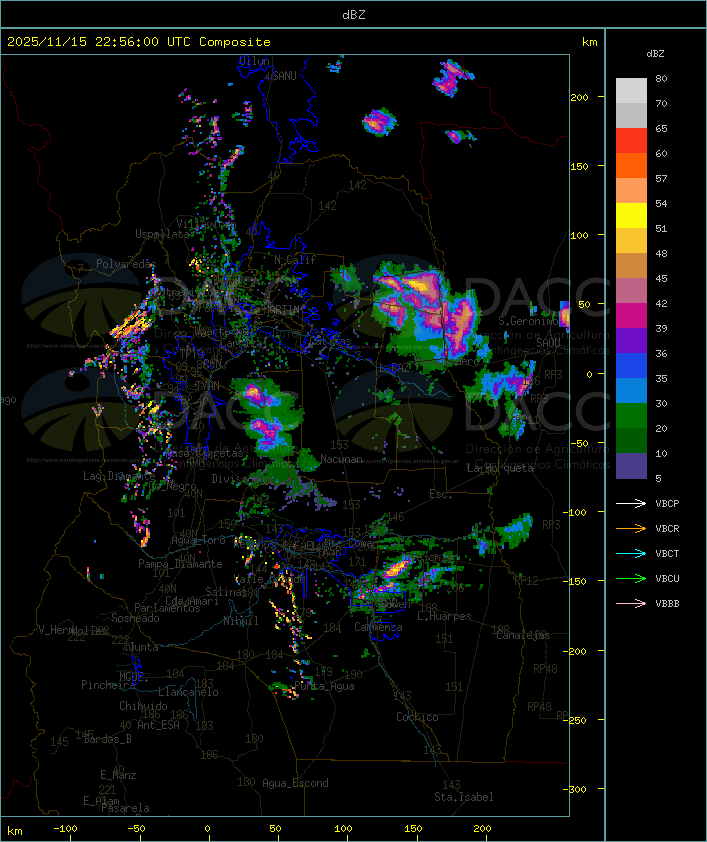Click the dBZ title at top
The width and height of the screenshot is (707, 842).
click(x=354, y=15)
